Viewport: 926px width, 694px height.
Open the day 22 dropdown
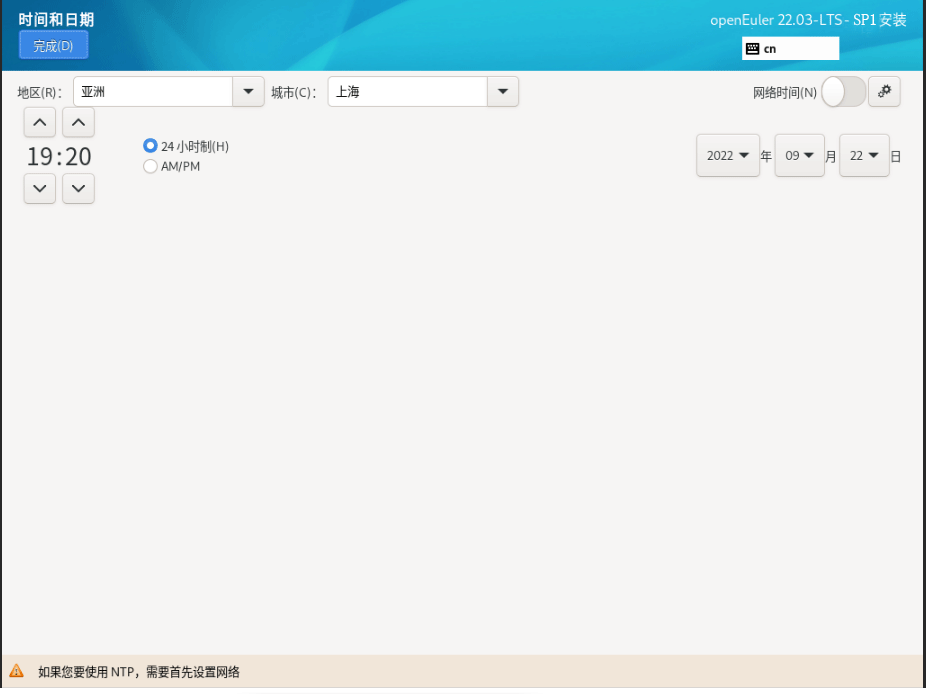864,156
